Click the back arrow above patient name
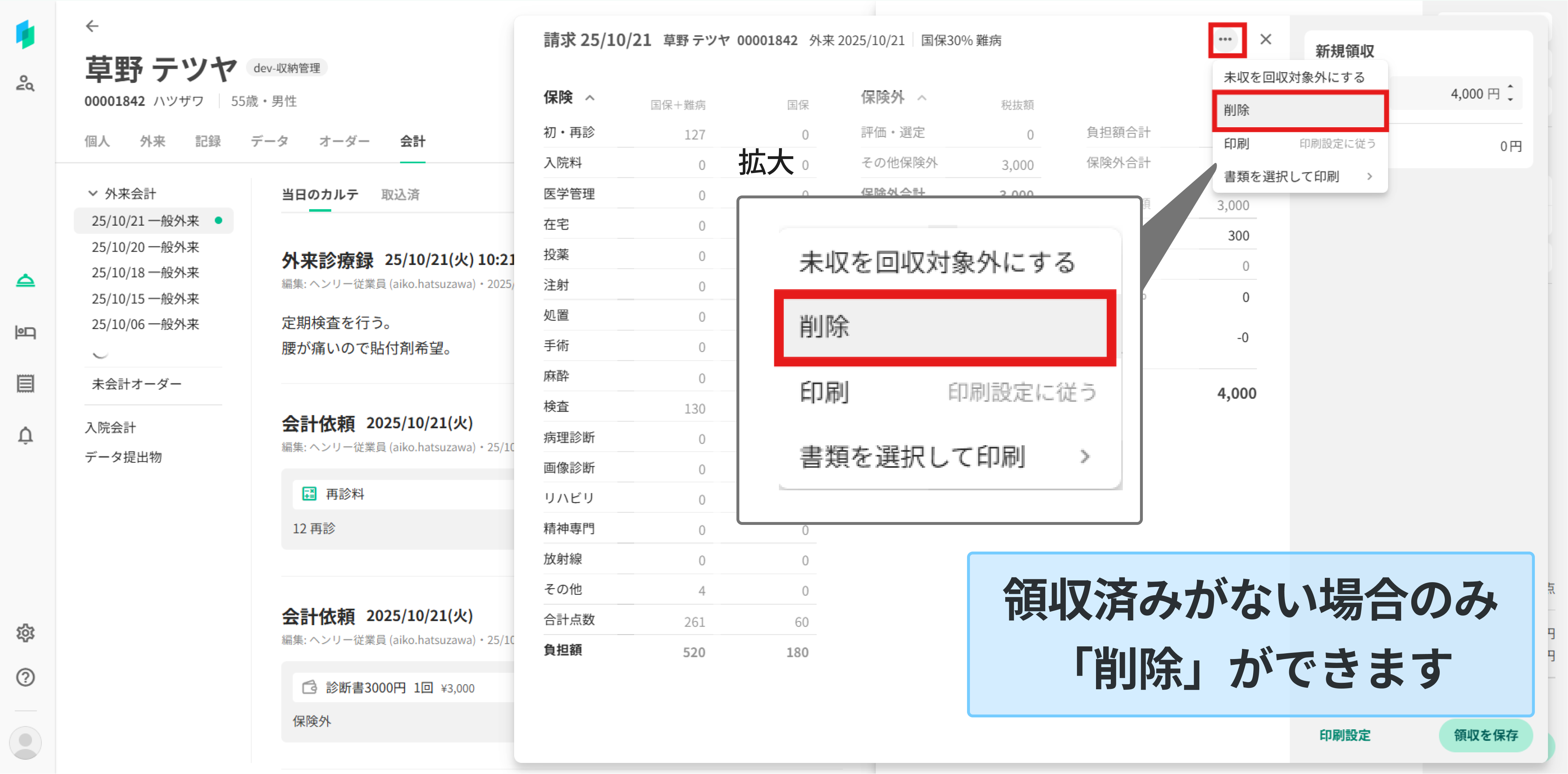 click(x=92, y=26)
